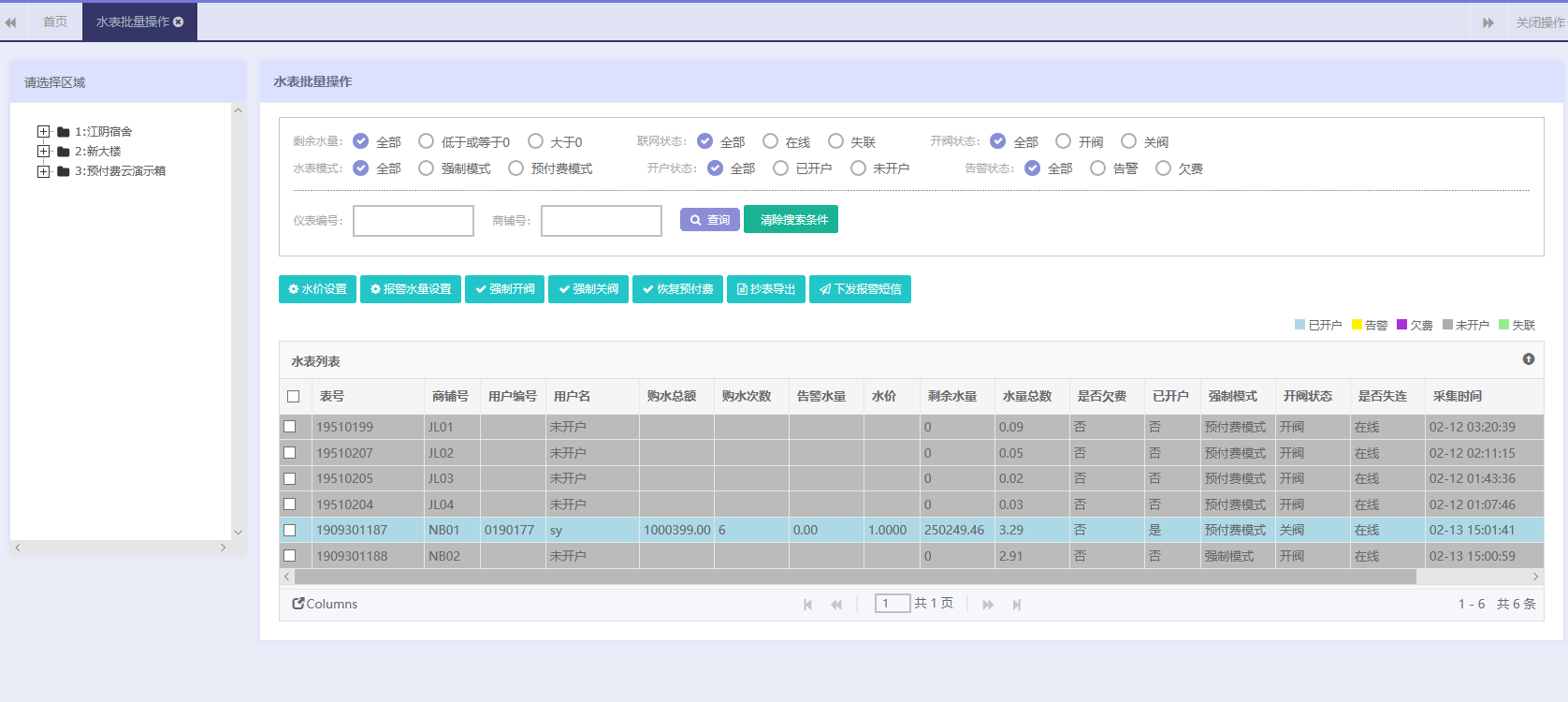Click the right double-arrow tab scroll icon

pos(1488,22)
